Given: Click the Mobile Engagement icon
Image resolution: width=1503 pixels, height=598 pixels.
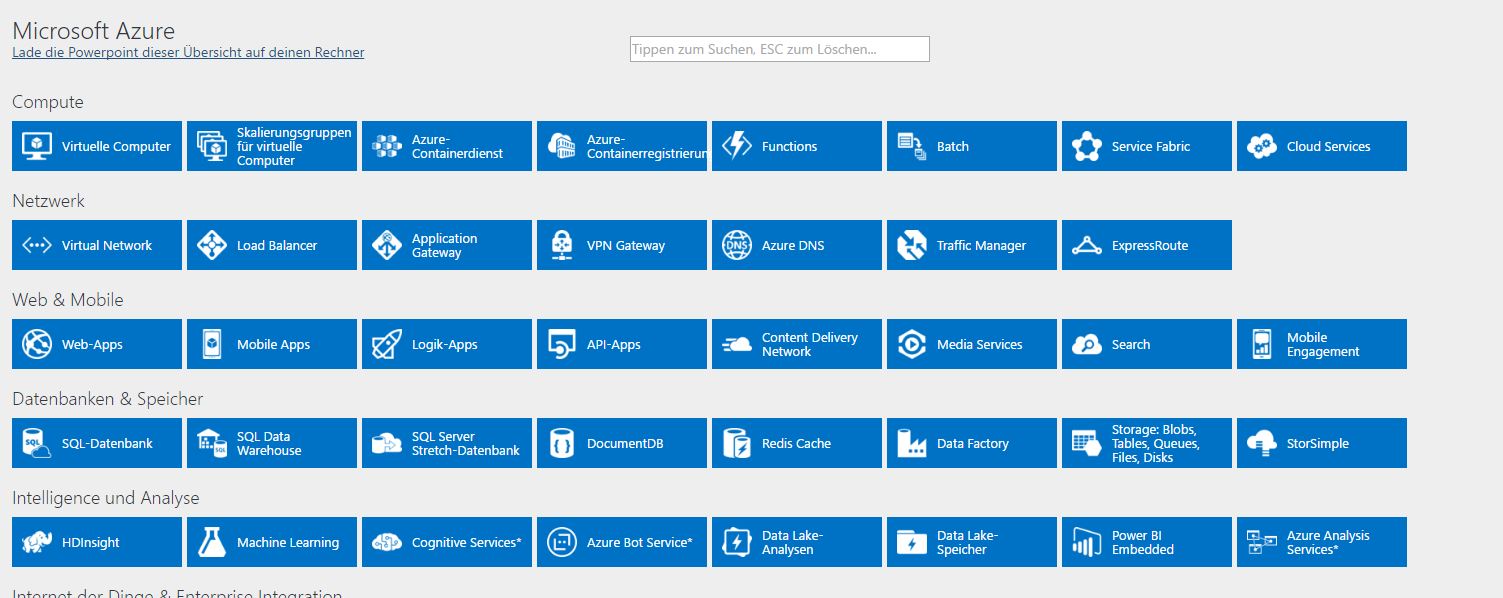Looking at the screenshot, I should tap(1262, 344).
